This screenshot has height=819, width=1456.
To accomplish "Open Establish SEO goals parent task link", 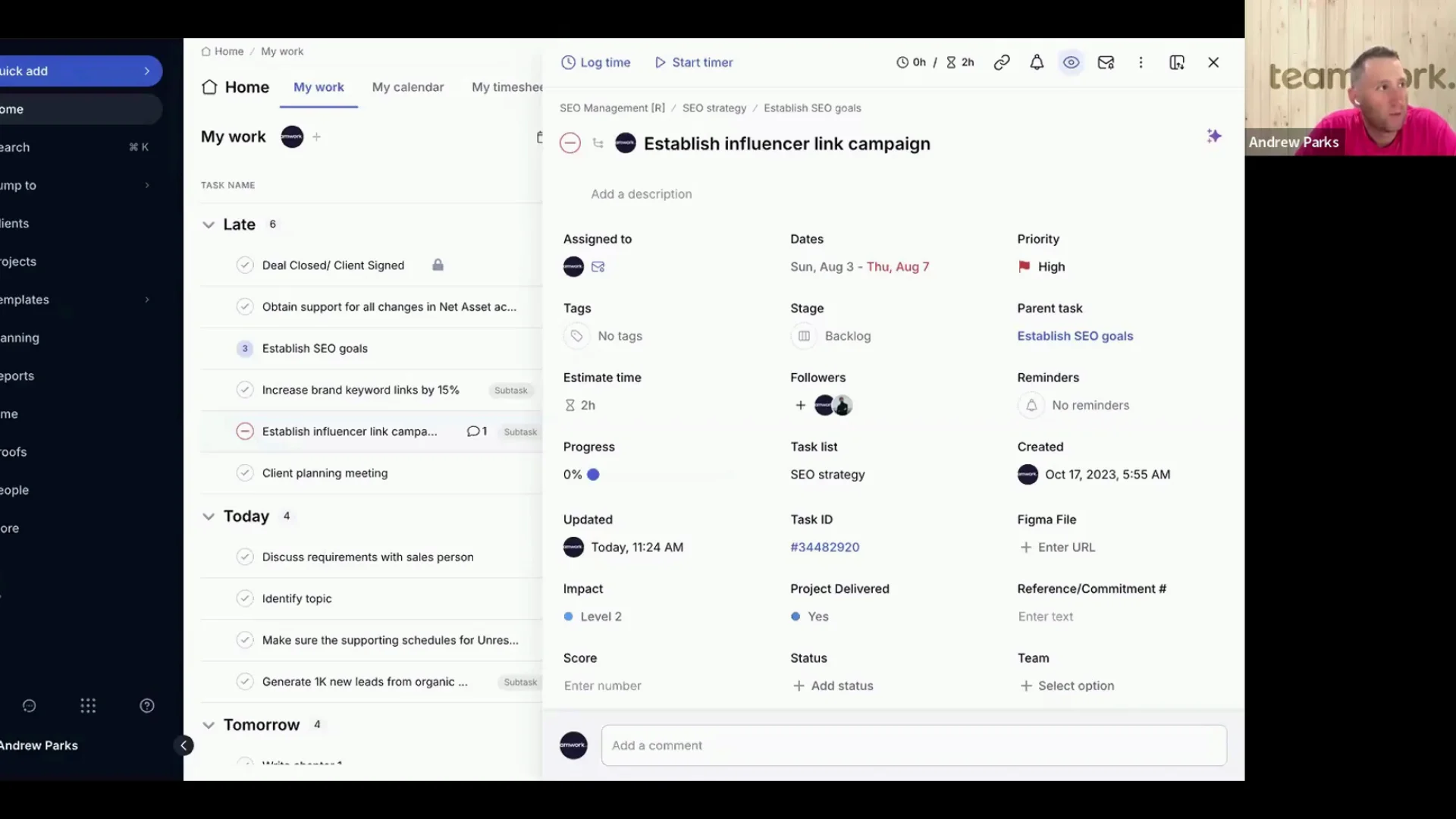I will [1075, 336].
